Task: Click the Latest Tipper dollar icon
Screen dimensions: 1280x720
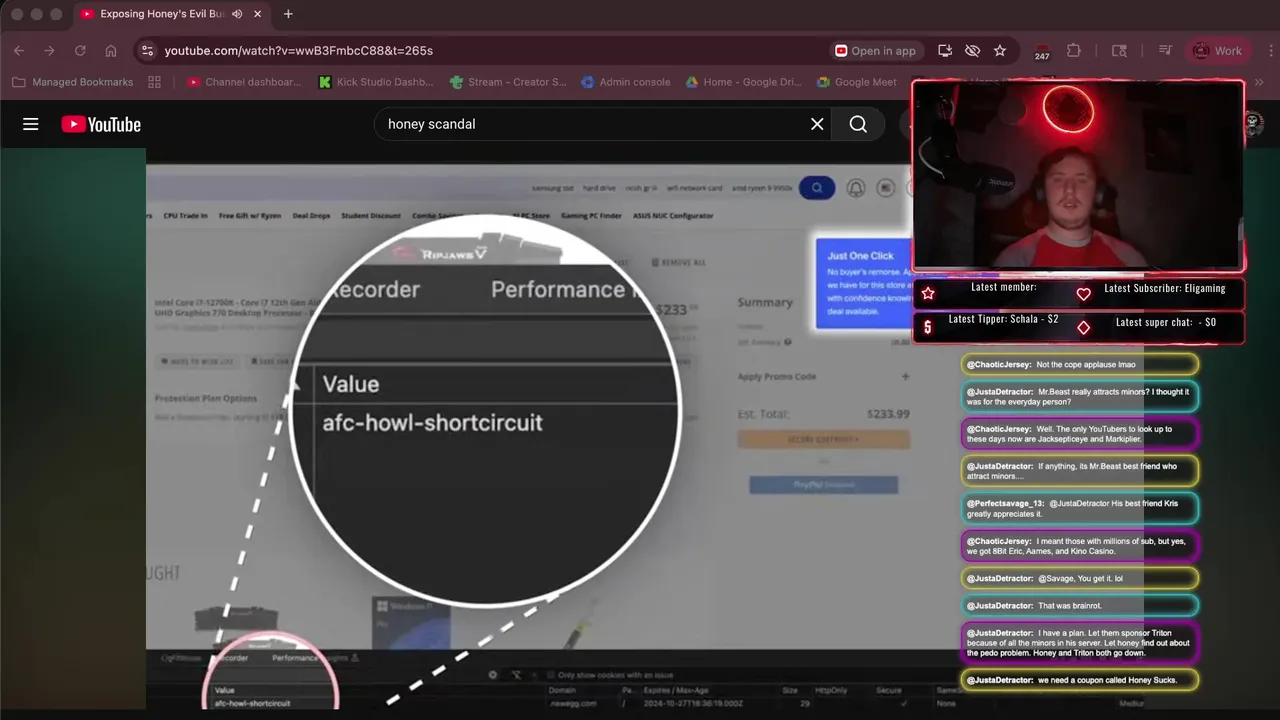Action: tap(927, 327)
